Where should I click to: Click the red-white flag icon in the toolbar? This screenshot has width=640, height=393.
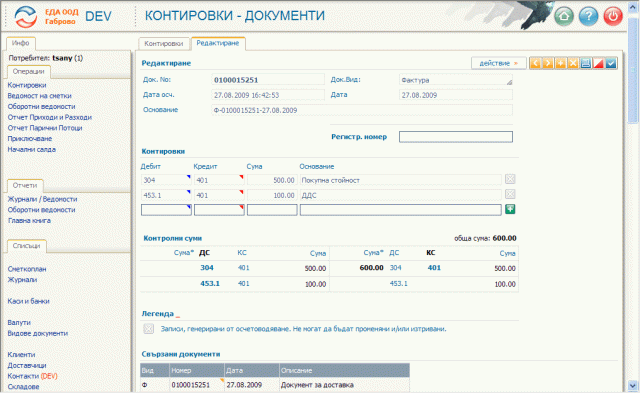[x=598, y=63]
